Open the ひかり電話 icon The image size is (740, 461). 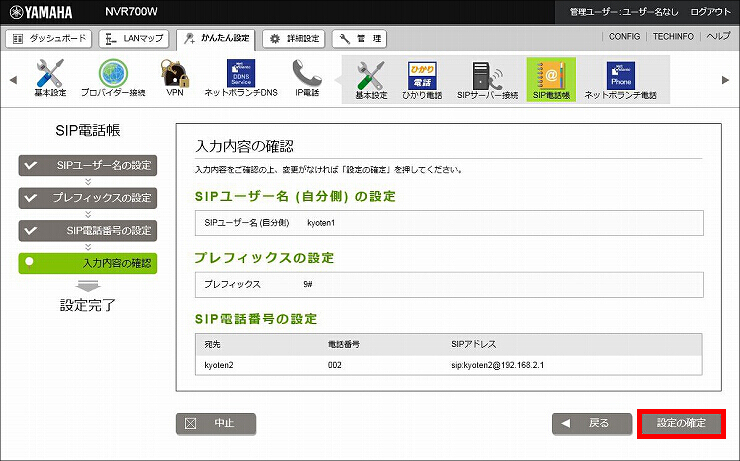click(422, 80)
